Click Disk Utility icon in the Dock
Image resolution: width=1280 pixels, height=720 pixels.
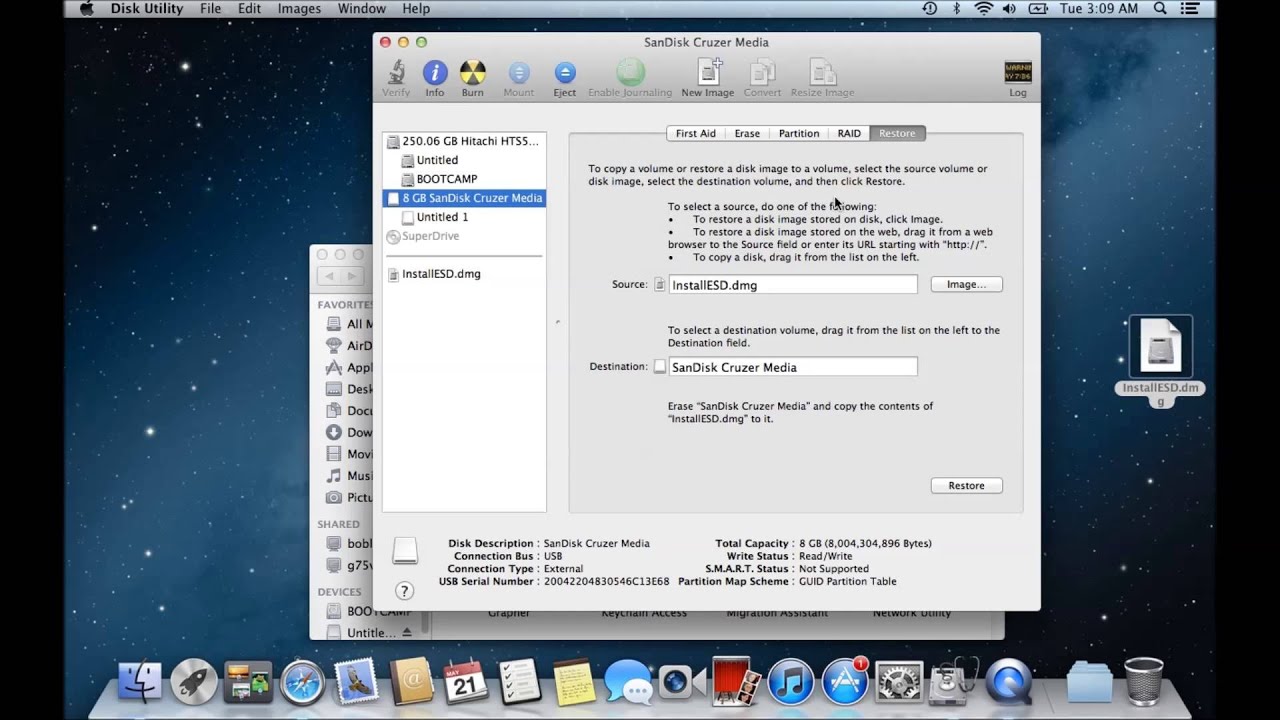pos(953,682)
